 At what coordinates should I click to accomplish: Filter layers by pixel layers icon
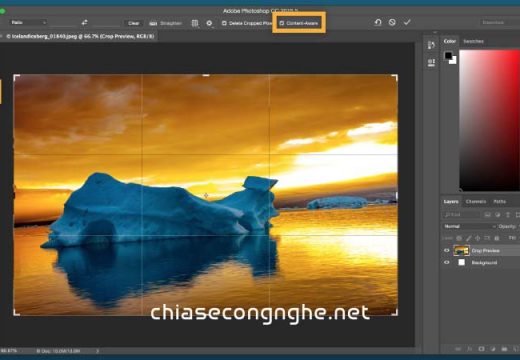487,215
